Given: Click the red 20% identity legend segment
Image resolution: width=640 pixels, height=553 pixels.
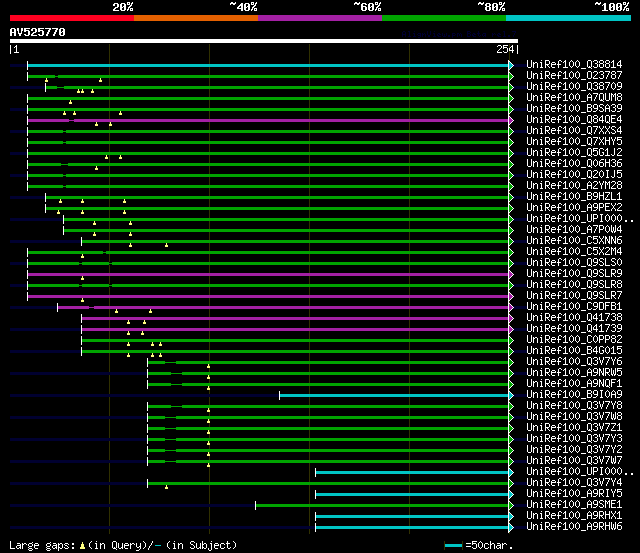Looking at the screenshot, I should [x=71, y=18].
